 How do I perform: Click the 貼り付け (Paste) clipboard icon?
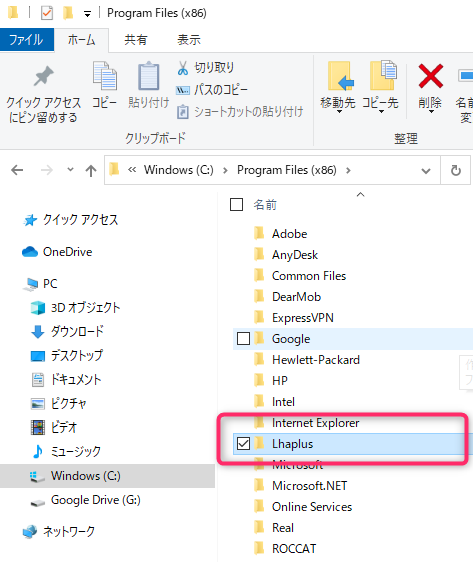[148, 76]
